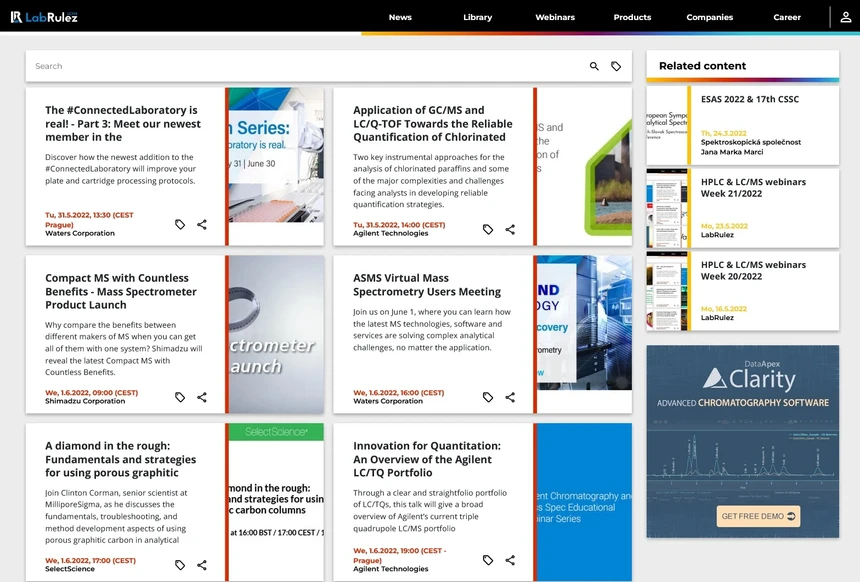Tag the ConnectedLaboratory Part 3 webinar
860x582 pixels.
point(180,224)
